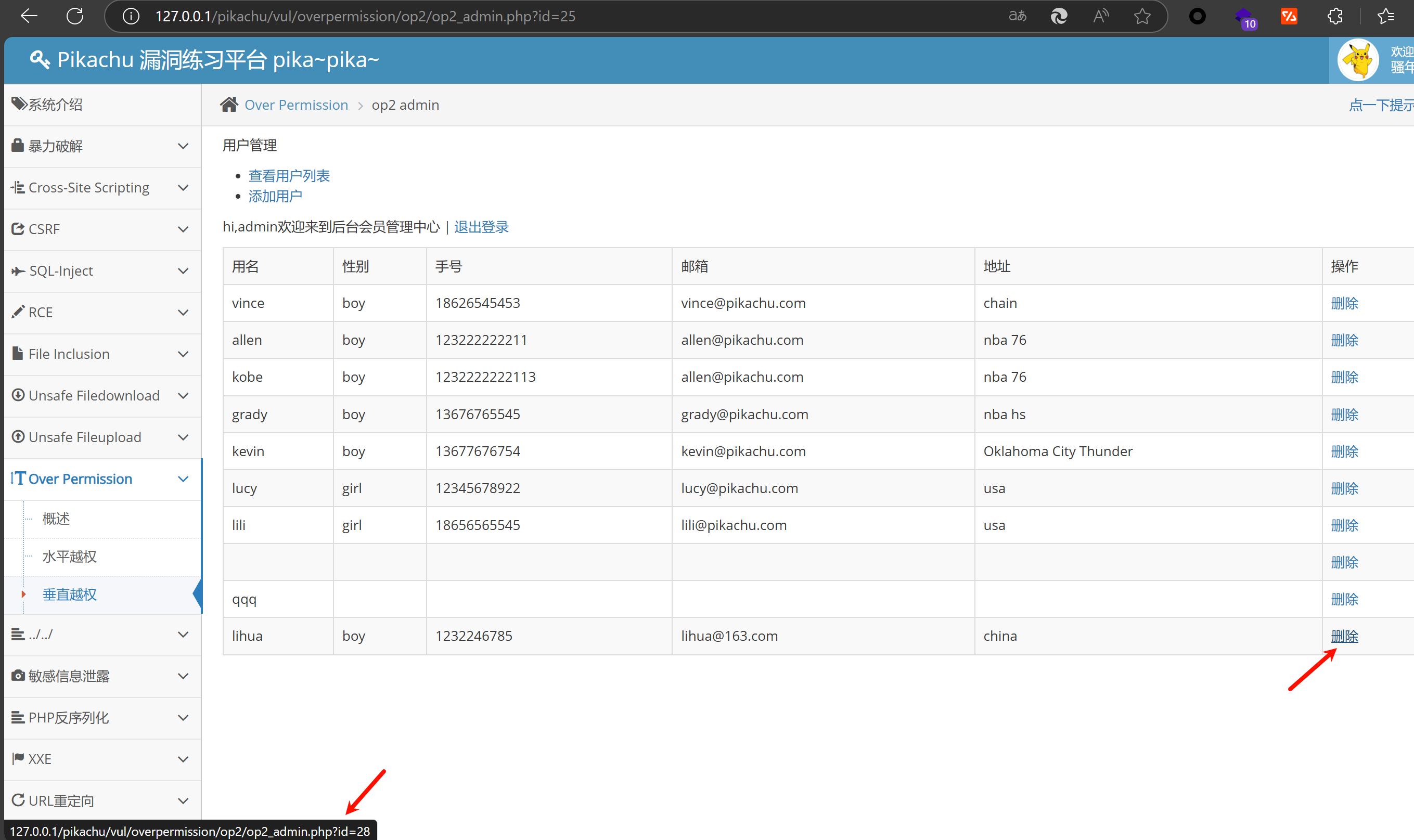Reload the current page

(x=75, y=16)
